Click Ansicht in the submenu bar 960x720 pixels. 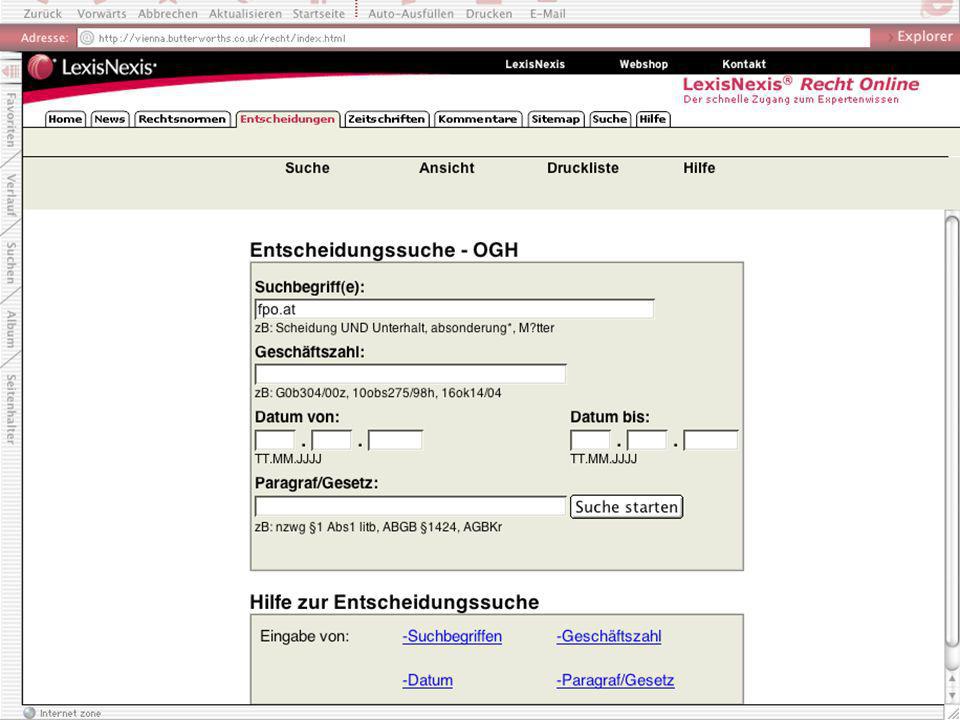tap(446, 168)
